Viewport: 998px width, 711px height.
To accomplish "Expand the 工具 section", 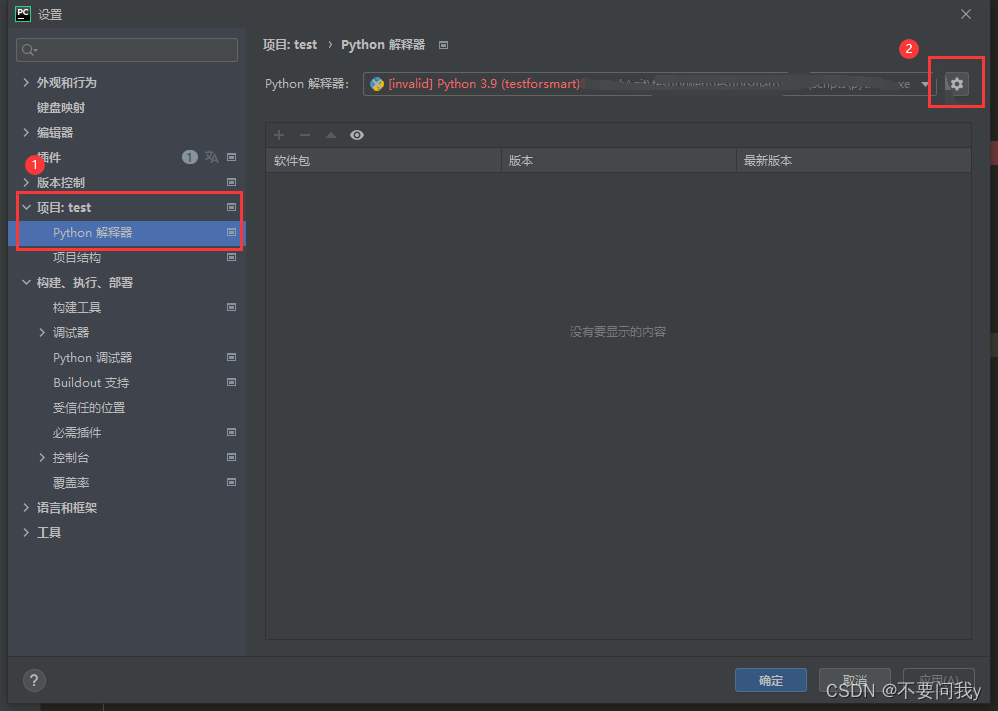I will [26, 533].
